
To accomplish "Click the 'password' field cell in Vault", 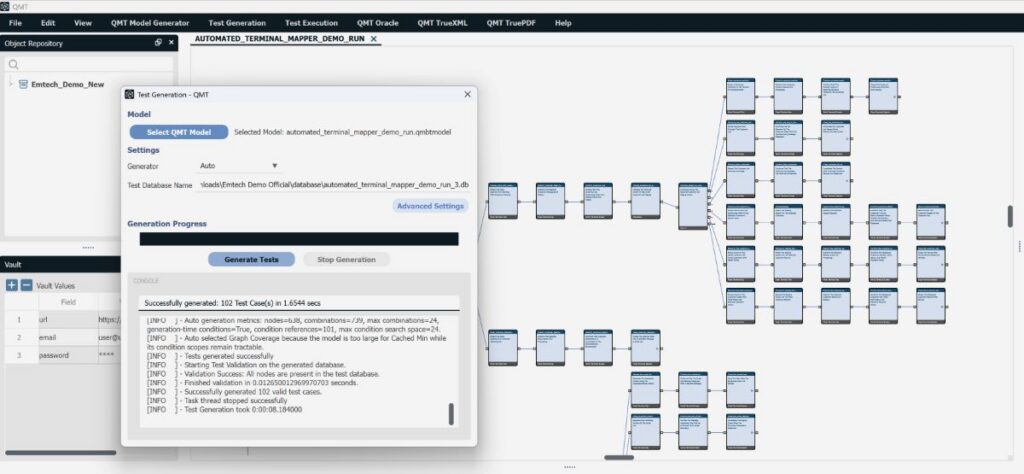I will (68, 355).
